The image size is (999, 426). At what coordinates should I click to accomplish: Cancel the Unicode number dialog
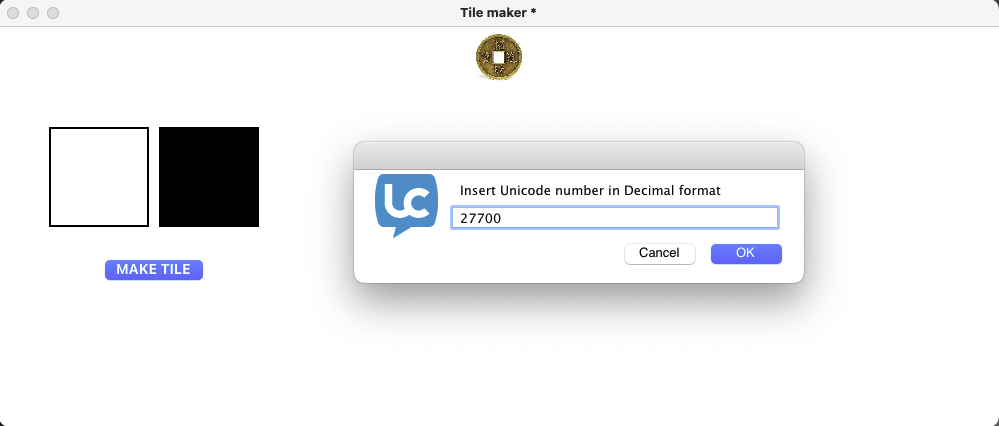click(659, 253)
